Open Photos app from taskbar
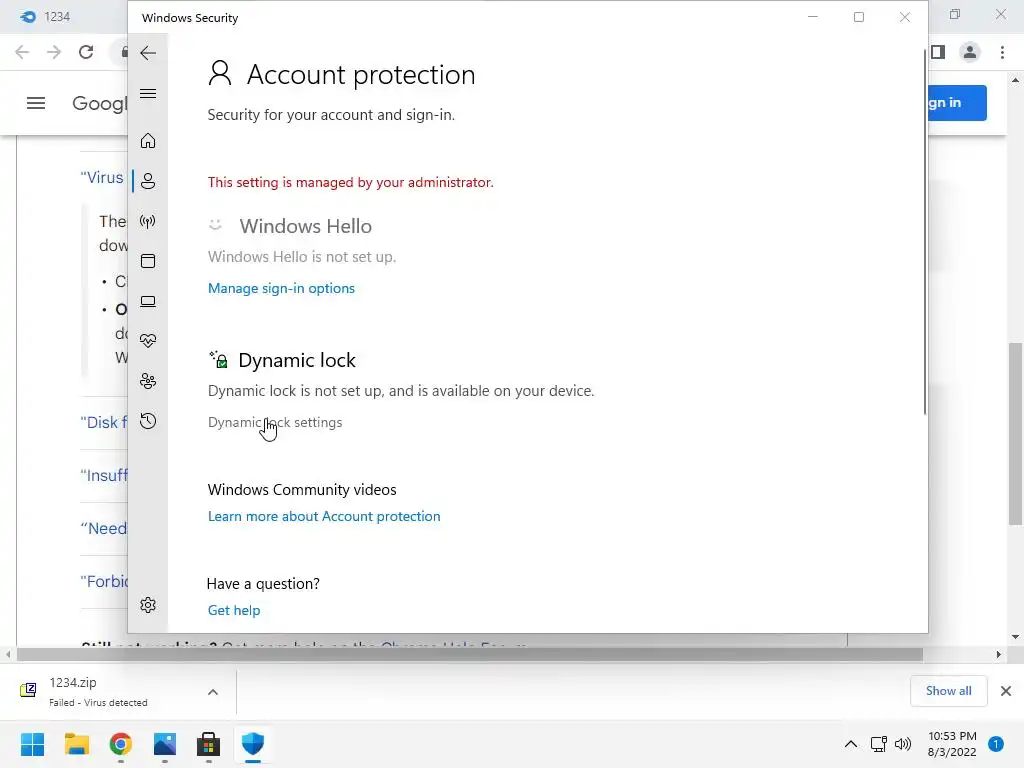 [x=165, y=744]
